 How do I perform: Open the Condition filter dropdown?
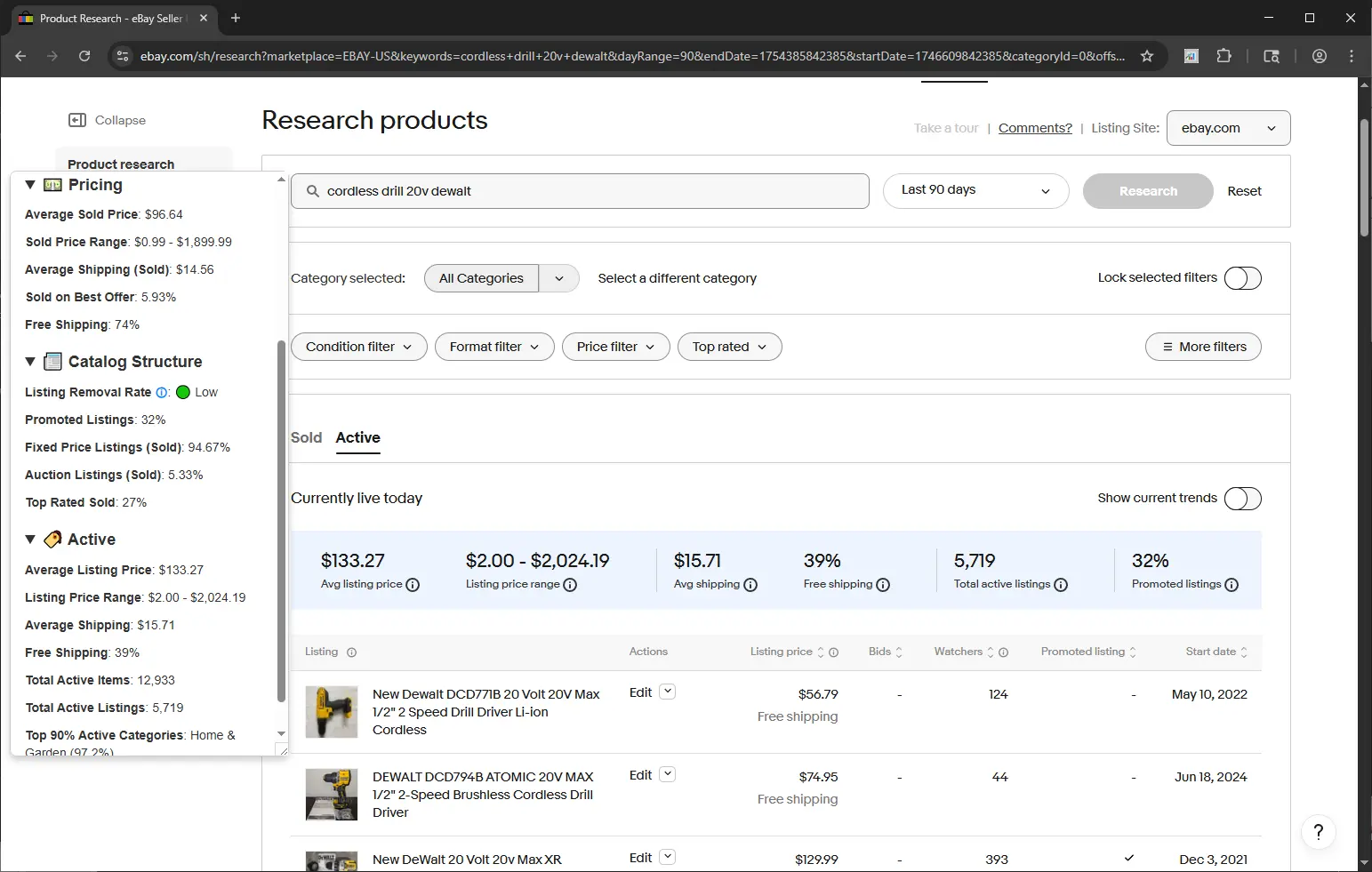(359, 347)
